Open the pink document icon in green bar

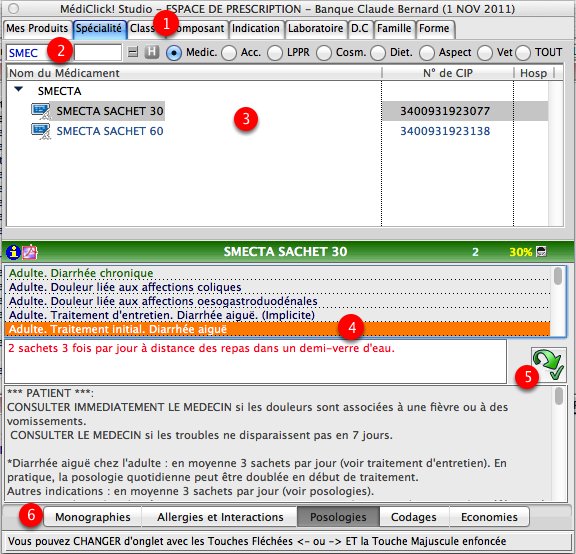pyautogui.click(x=30, y=252)
